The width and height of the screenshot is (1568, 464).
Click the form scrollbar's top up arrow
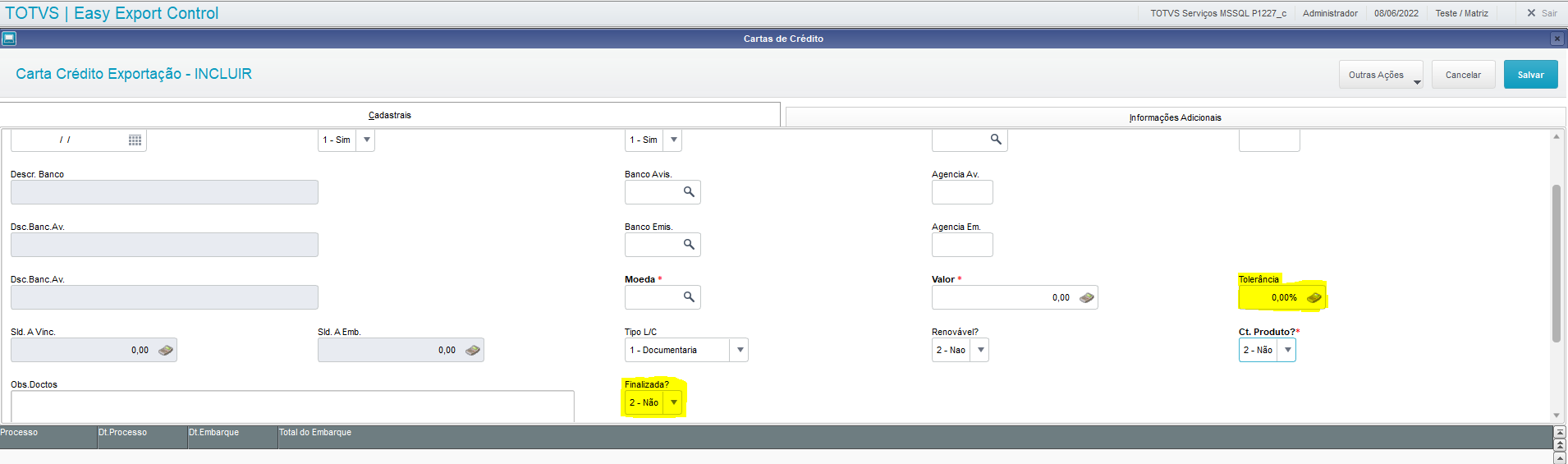[1557, 136]
